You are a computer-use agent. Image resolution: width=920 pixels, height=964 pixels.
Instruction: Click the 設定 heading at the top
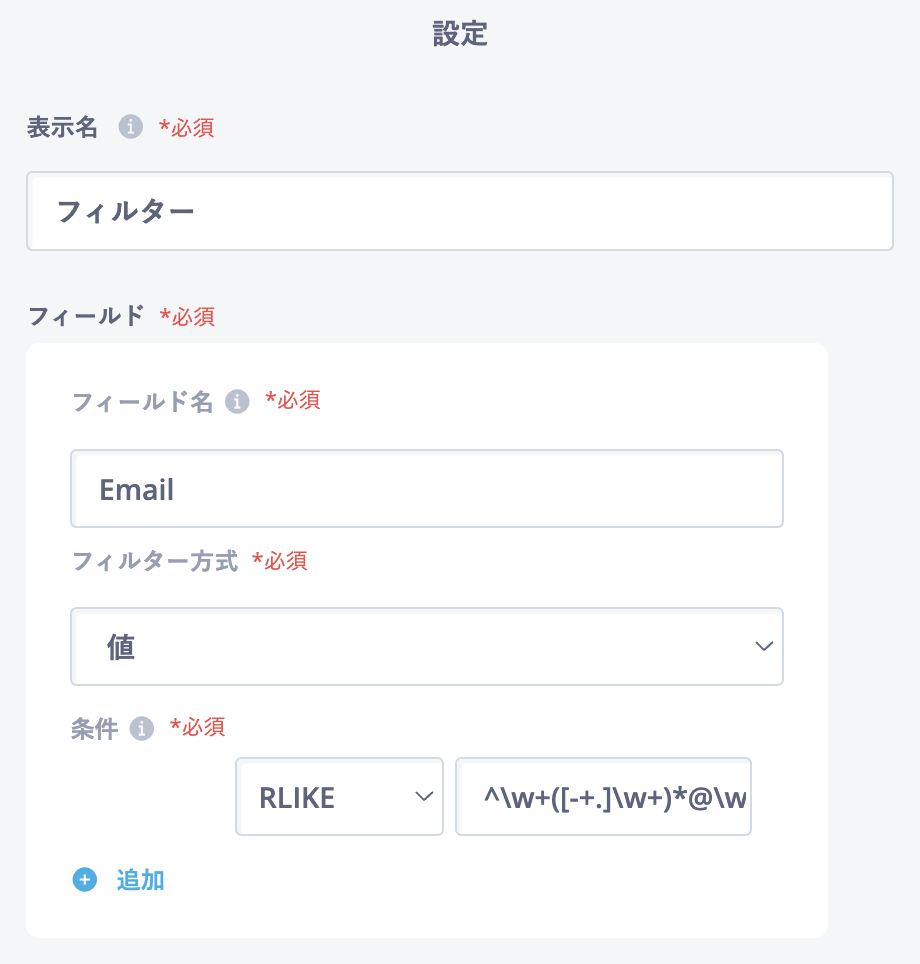pyautogui.click(x=460, y=34)
